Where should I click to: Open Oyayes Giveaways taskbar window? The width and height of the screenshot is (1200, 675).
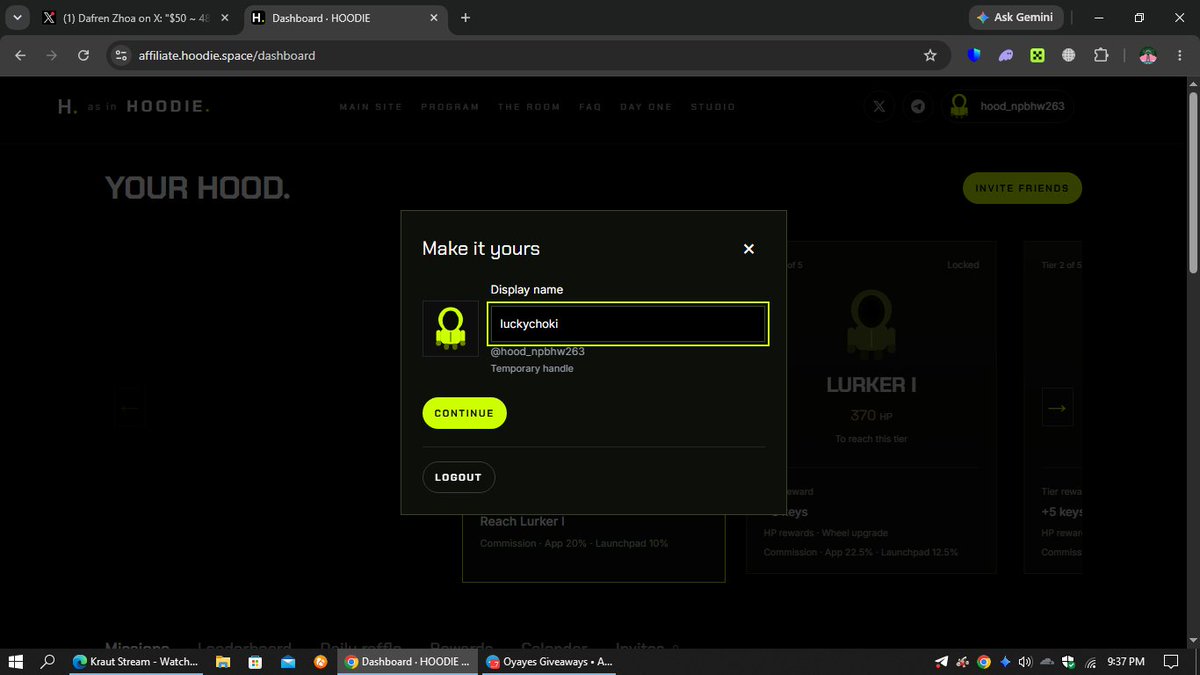[550, 661]
